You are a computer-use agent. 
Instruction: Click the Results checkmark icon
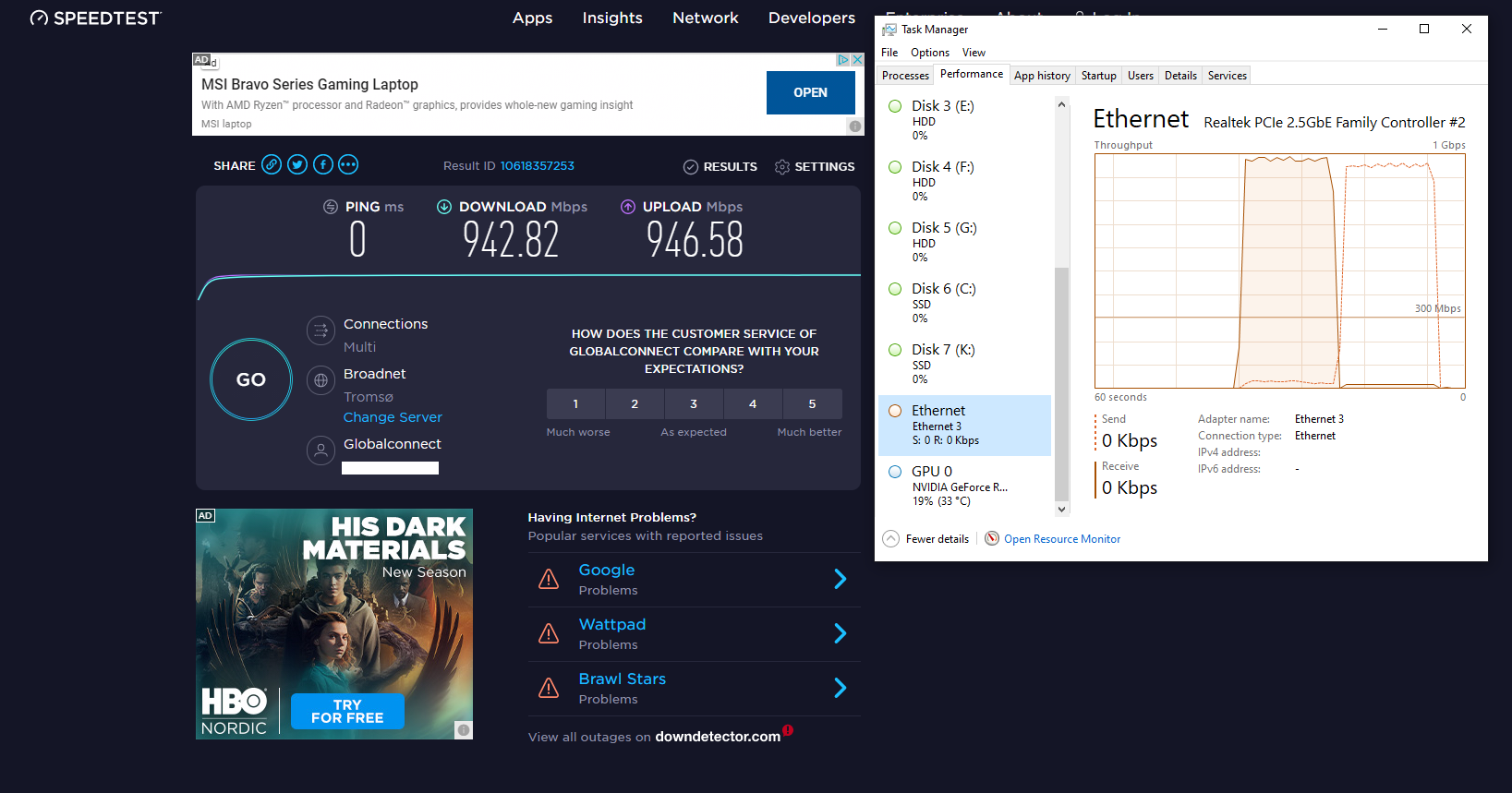point(691,167)
